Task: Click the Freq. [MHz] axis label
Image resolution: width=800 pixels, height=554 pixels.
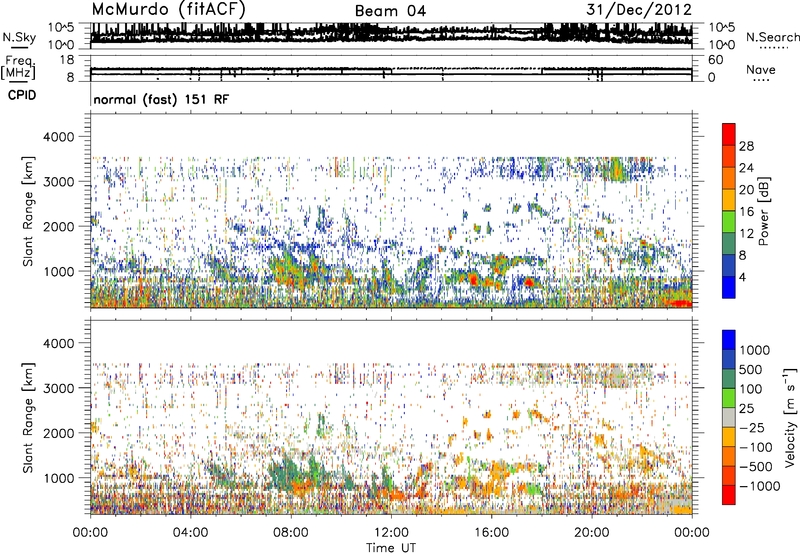Action: coord(18,67)
